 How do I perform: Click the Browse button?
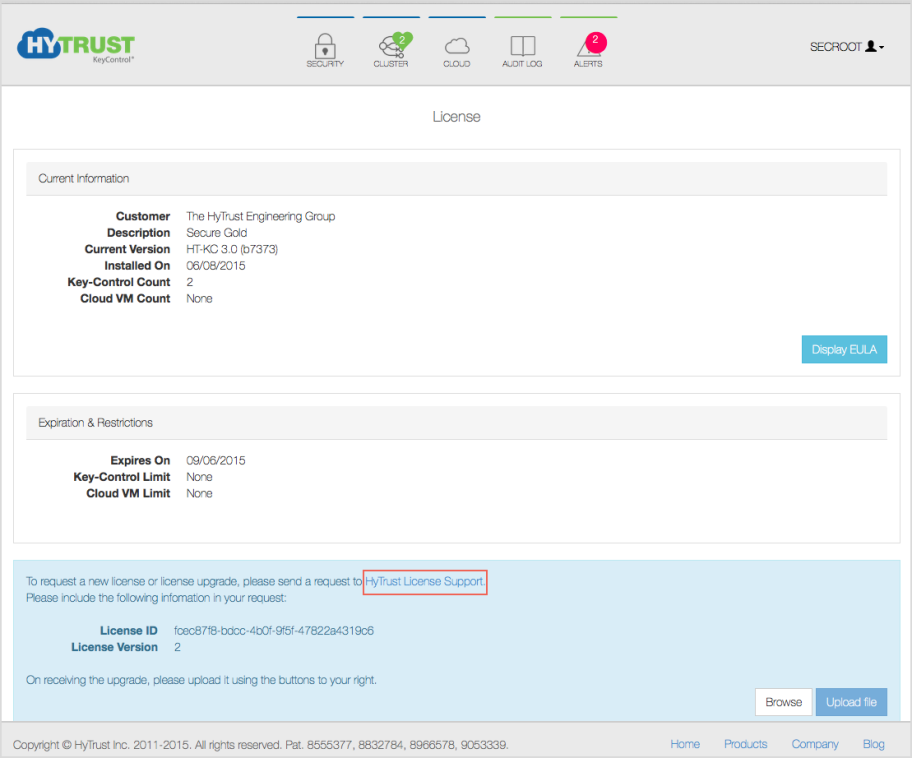(783, 702)
